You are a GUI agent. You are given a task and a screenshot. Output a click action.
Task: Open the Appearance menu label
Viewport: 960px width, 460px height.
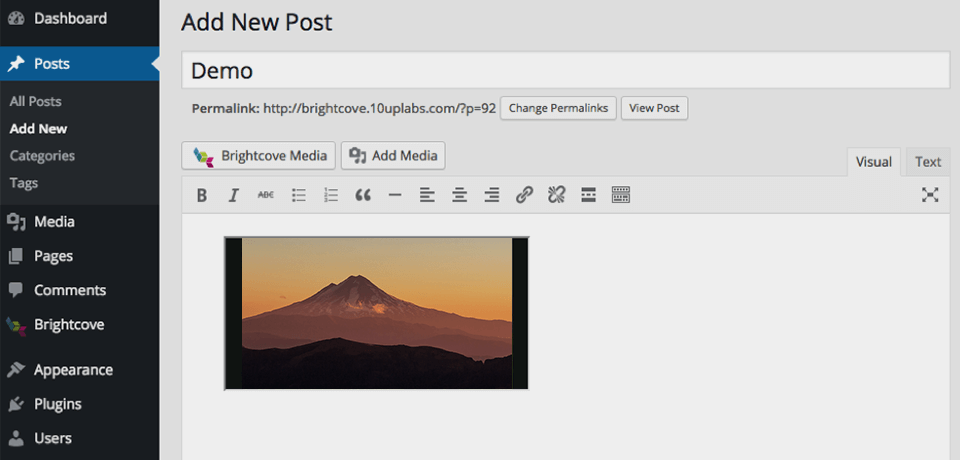(x=73, y=370)
